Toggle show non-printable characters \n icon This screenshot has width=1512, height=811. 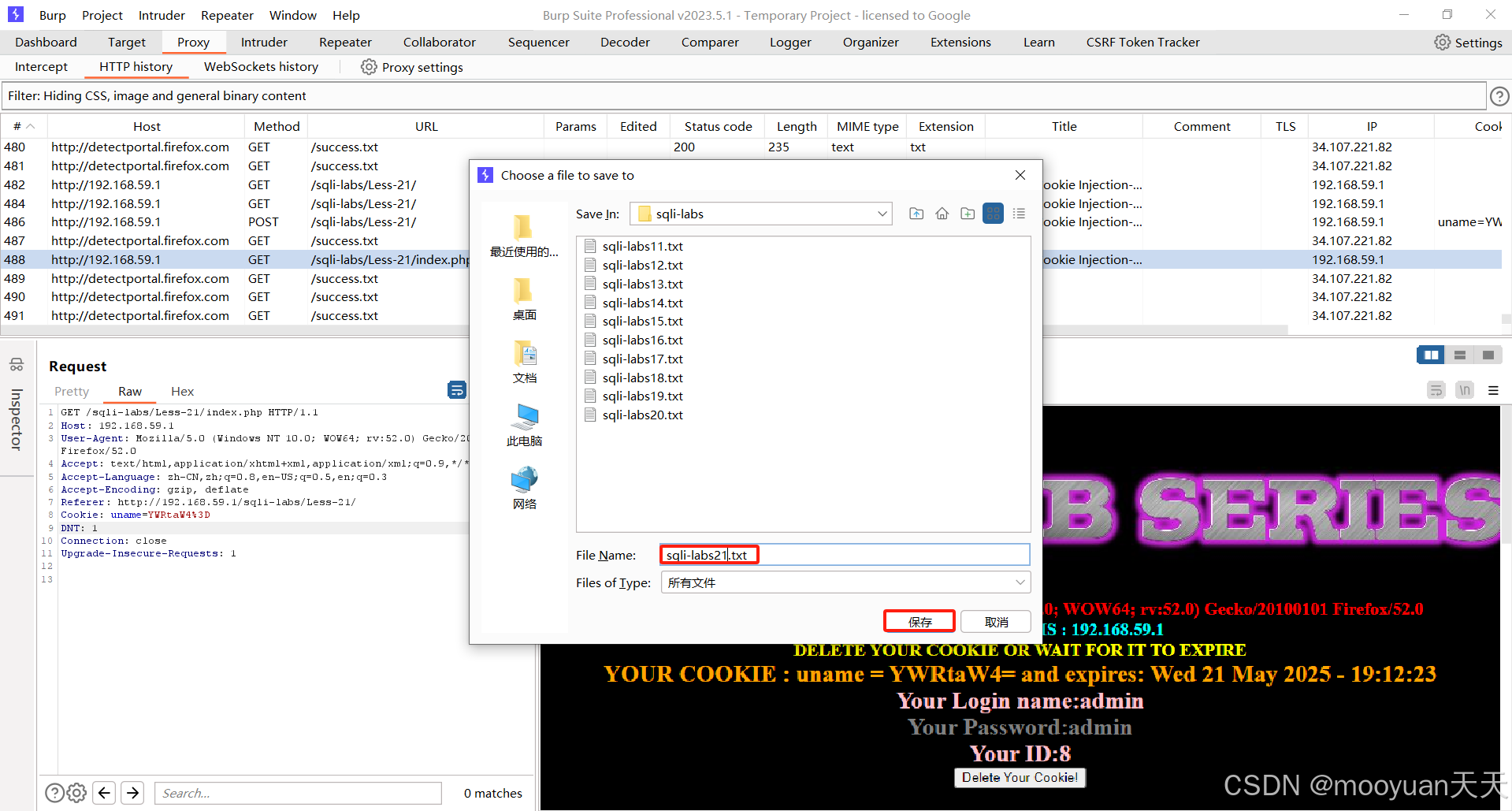click(x=1465, y=390)
